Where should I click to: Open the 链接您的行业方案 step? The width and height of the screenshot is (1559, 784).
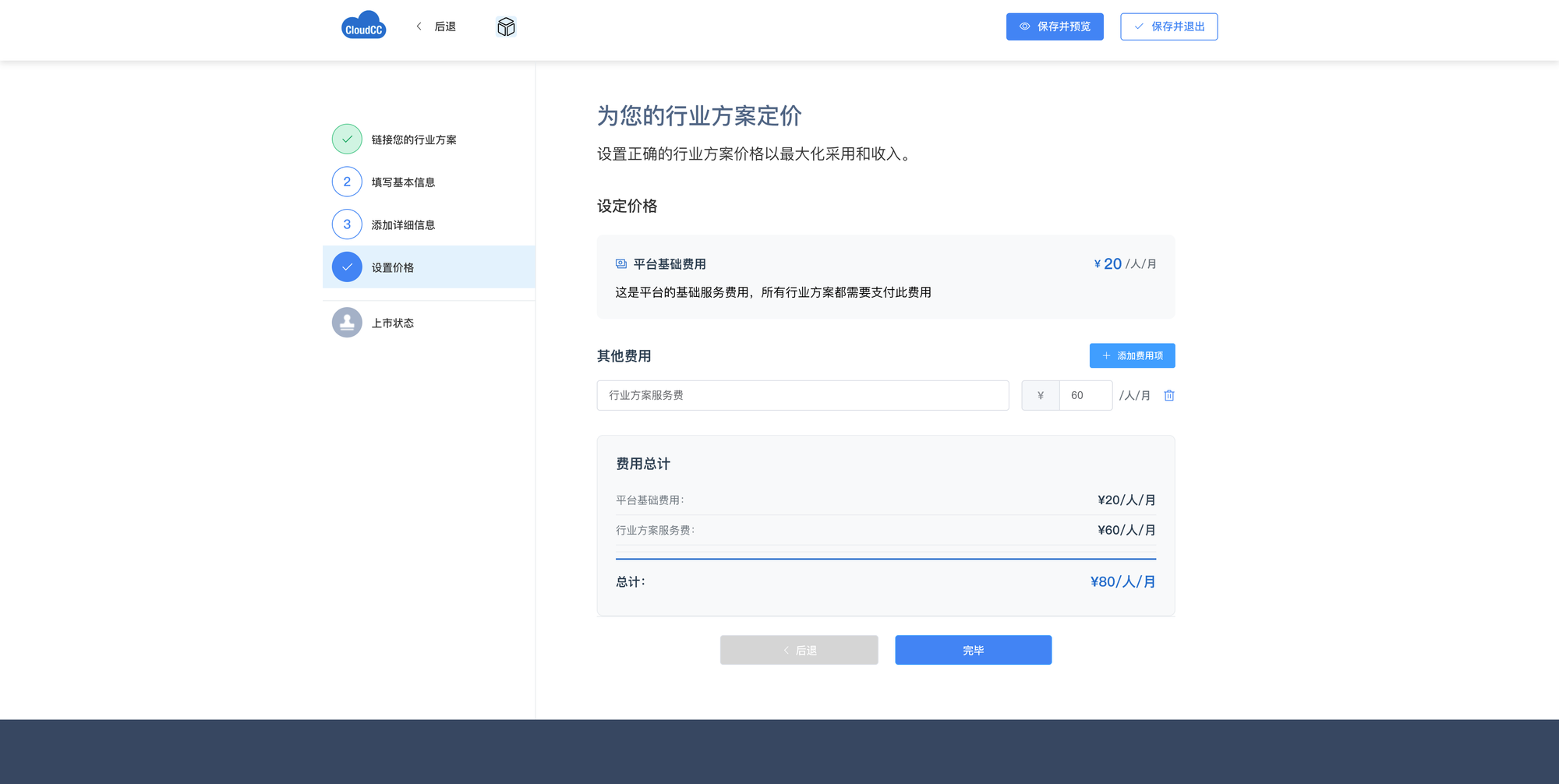(414, 139)
